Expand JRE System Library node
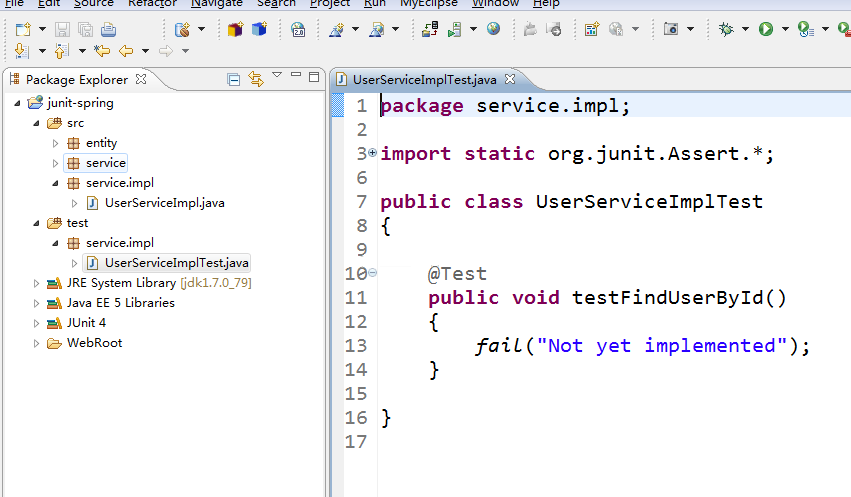The width and height of the screenshot is (851, 497). click(36, 283)
